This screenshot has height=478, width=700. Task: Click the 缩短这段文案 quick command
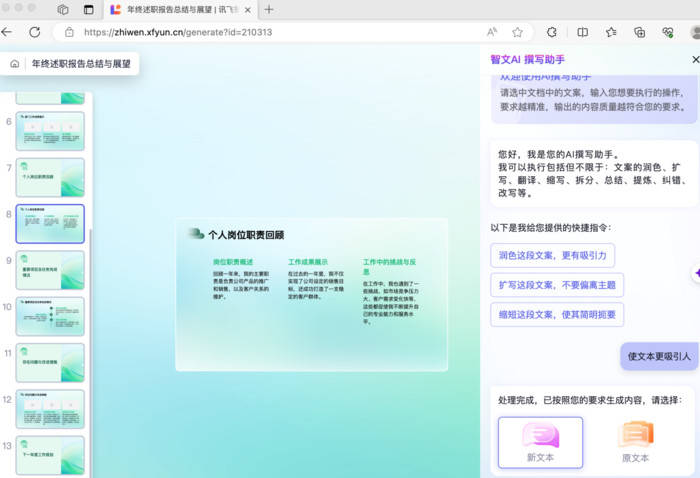click(557, 314)
